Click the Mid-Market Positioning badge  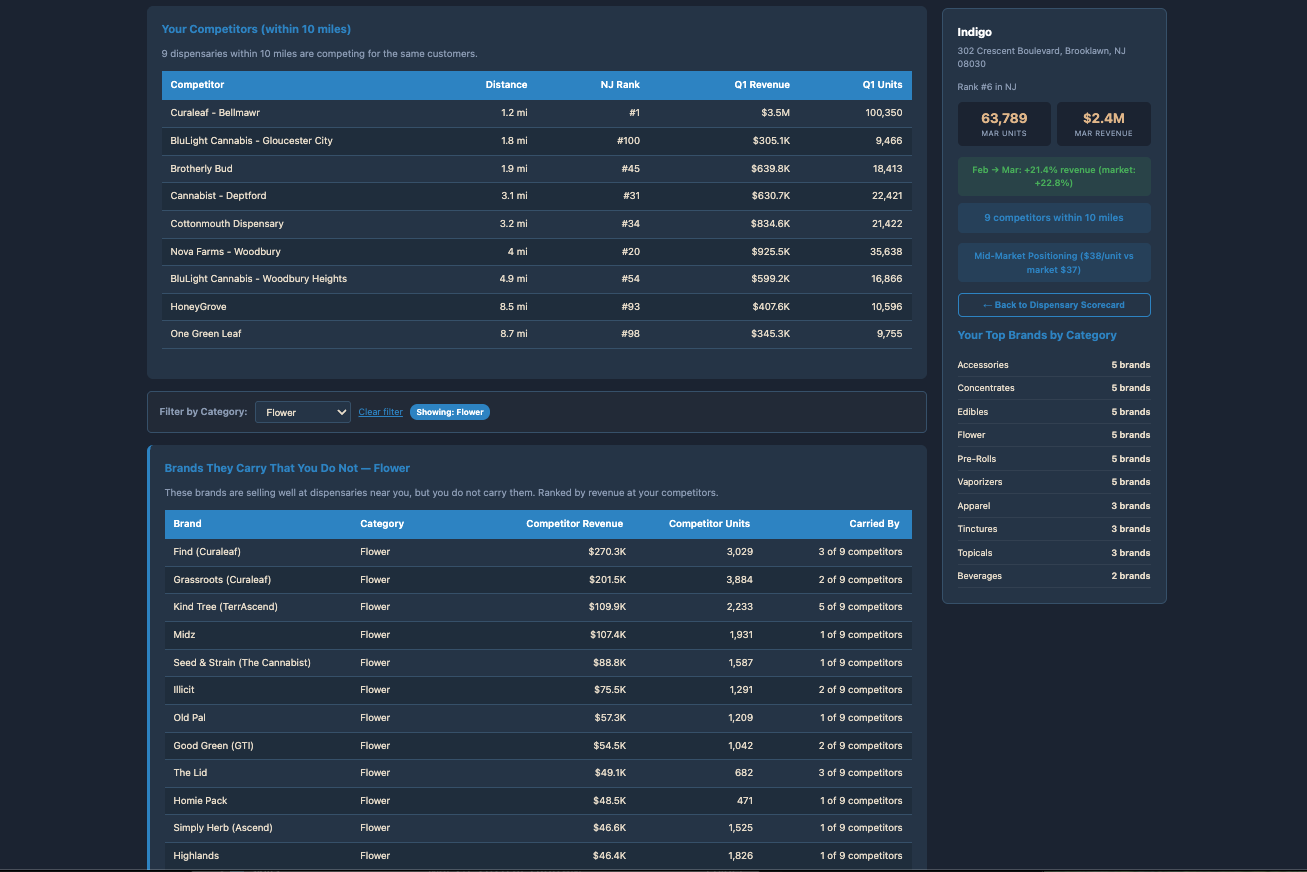(1054, 263)
